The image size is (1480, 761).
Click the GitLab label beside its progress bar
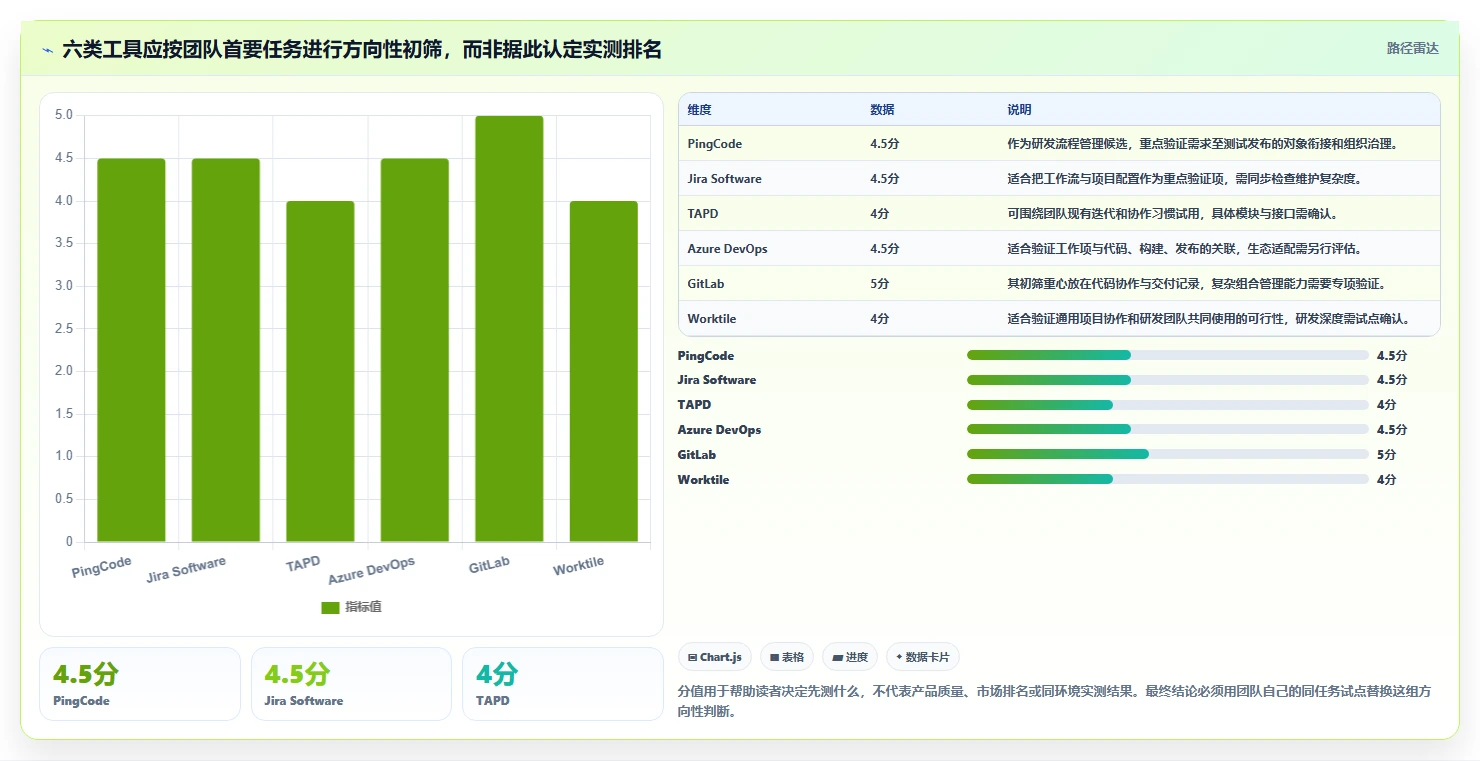coord(697,455)
